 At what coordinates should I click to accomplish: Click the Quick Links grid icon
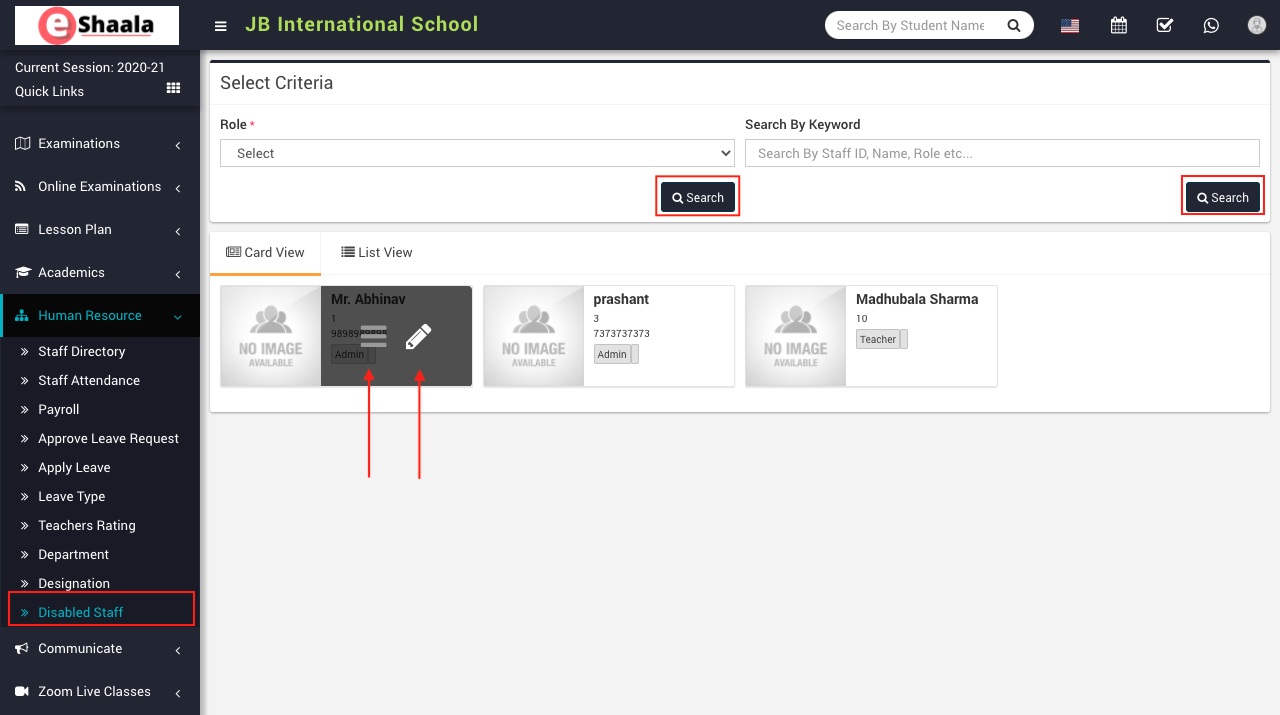173,89
